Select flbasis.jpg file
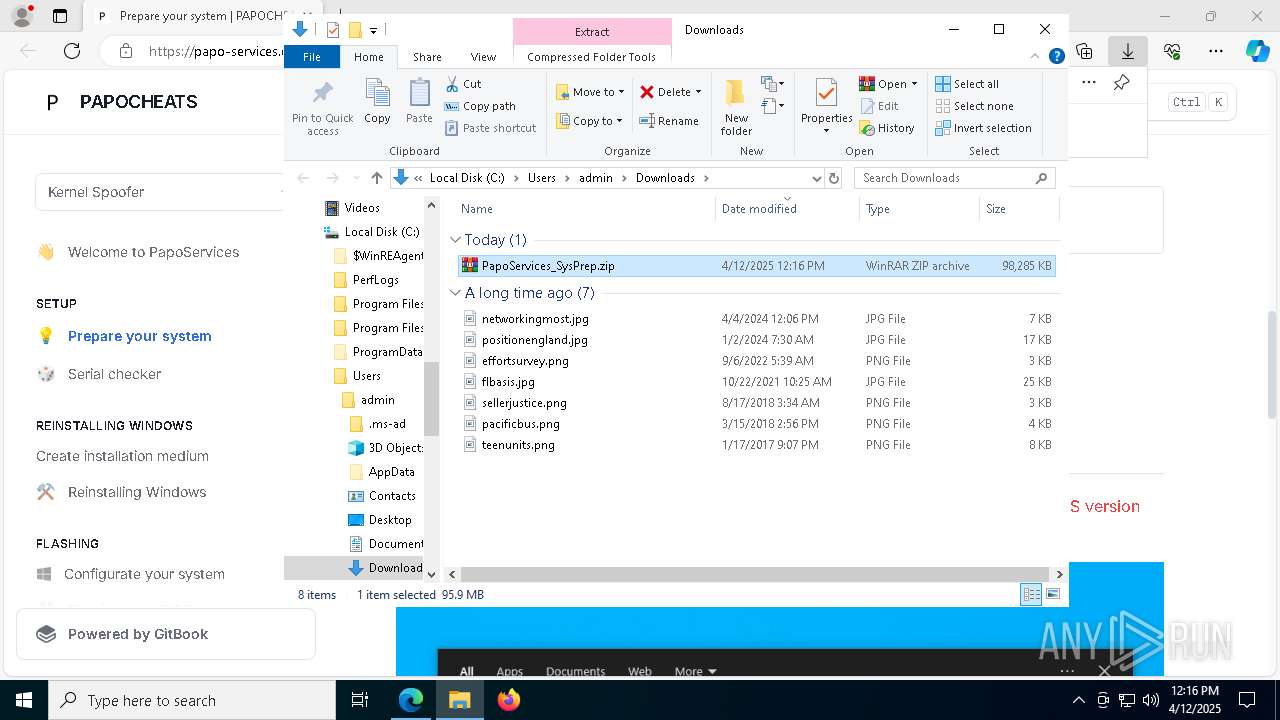The height and width of the screenshot is (720, 1280). click(x=756, y=382)
